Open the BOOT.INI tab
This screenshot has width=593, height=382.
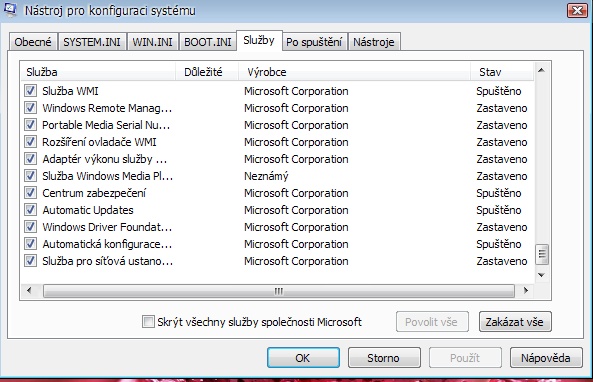tap(208, 42)
